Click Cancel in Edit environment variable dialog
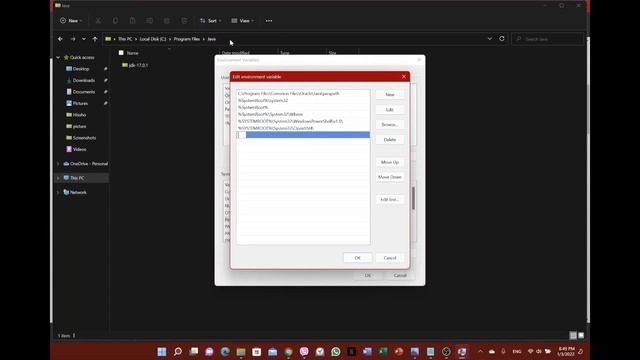640x360 pixels. (390, 258)
